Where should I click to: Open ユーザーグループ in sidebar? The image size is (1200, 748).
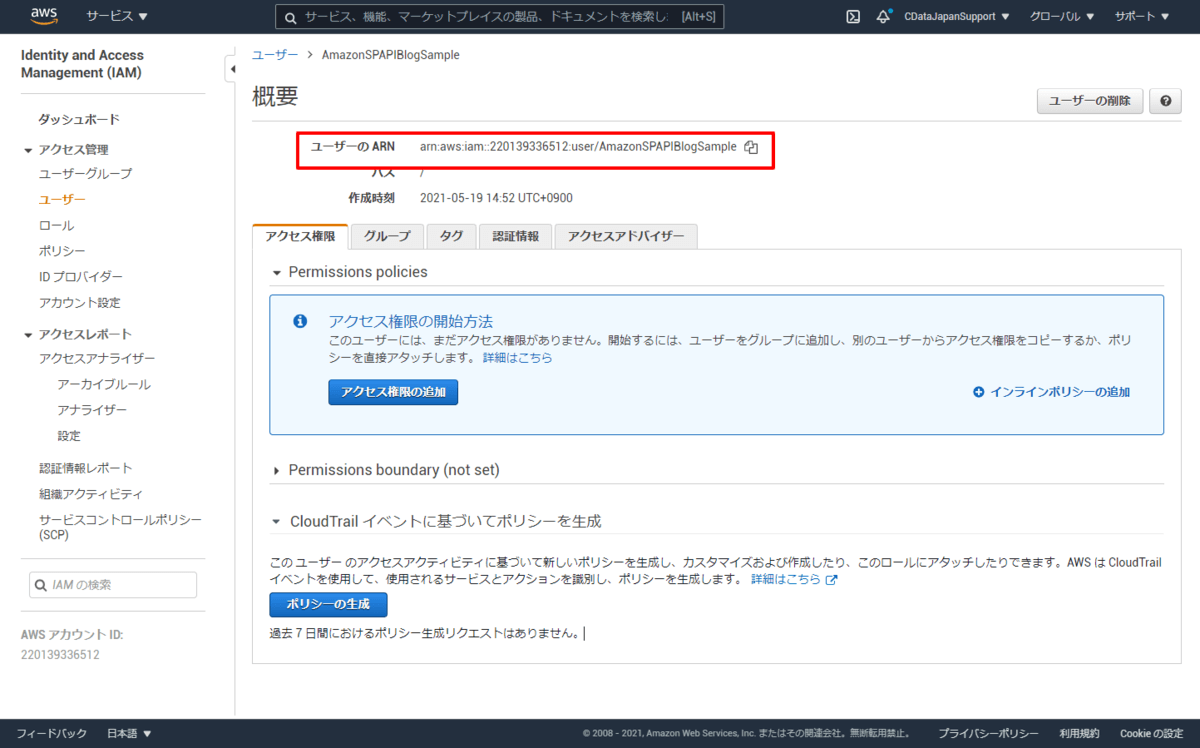[x=85, y=174]
